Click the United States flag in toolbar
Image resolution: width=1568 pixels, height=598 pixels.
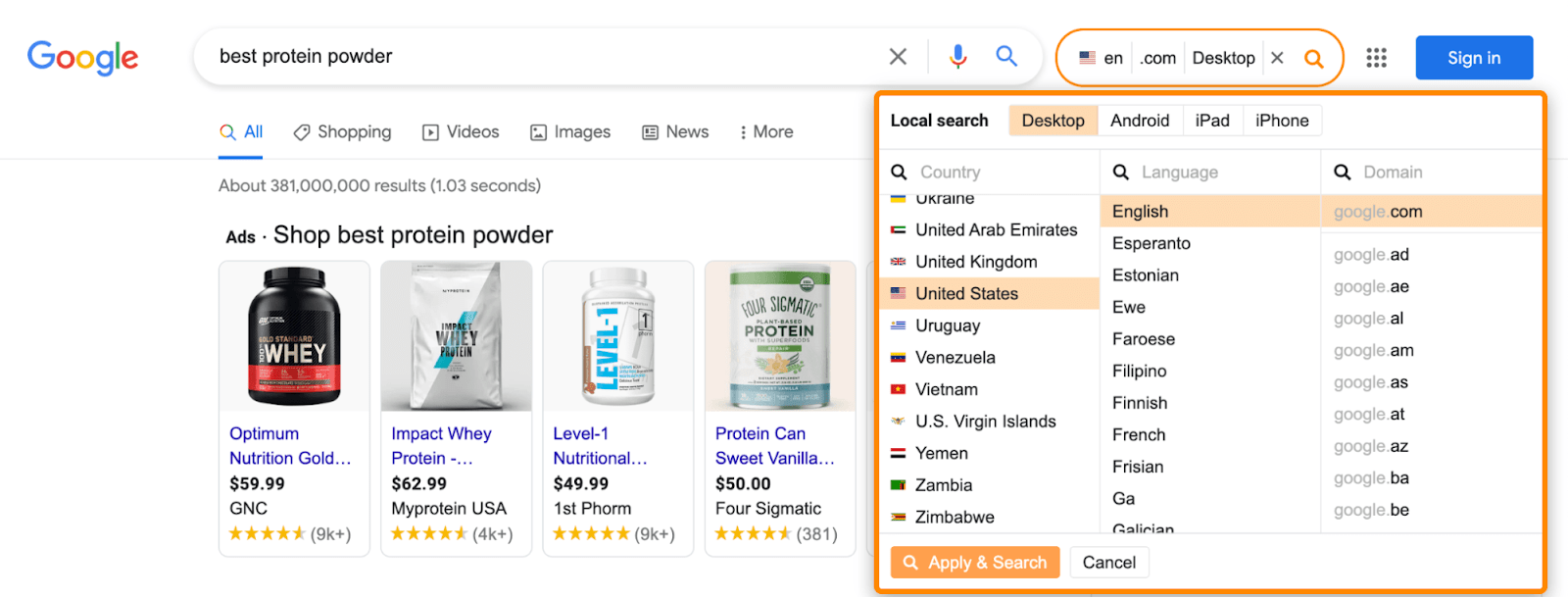point(1087,58)
